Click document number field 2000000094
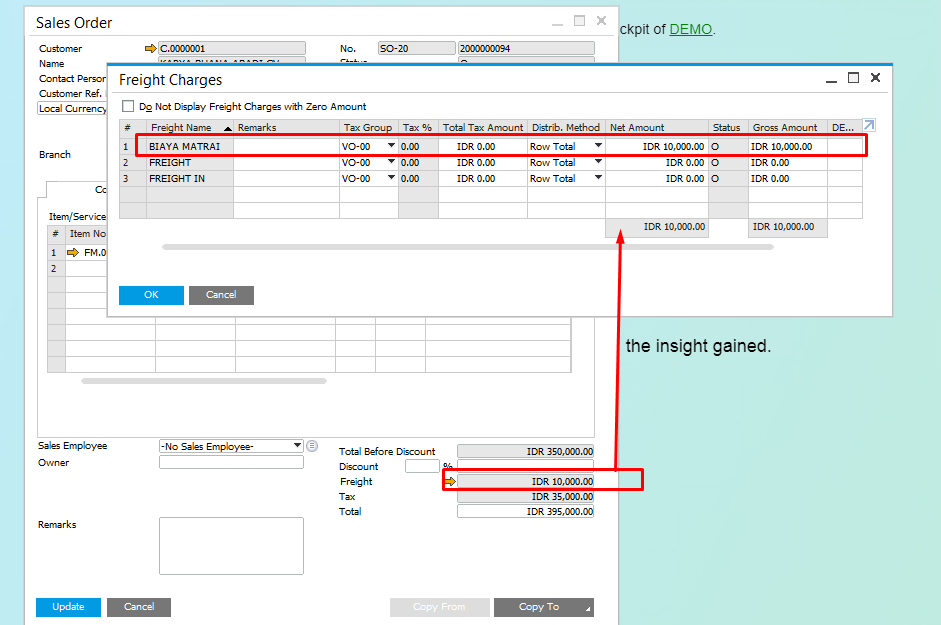Image resolution: width=941 pixels, height=625 pixels. (526, 49)
